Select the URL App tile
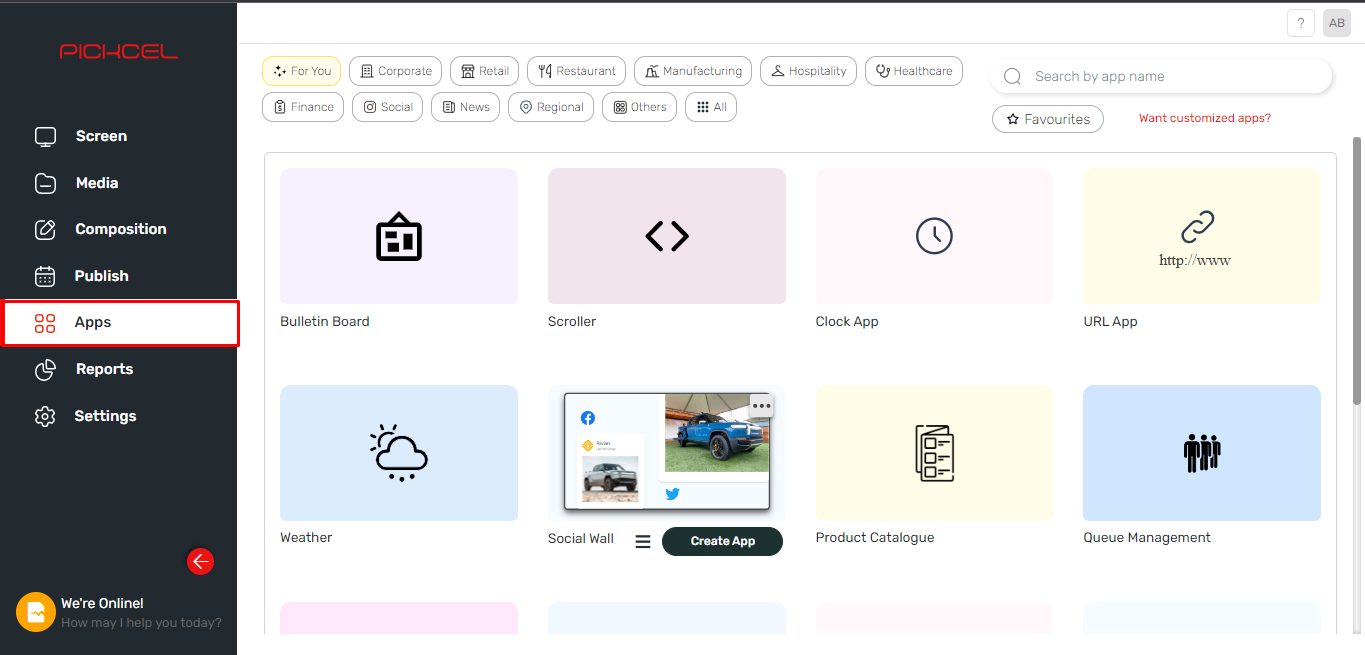Image resolution: width=1365 pixels, height=655 pixels. (1202, 236)
